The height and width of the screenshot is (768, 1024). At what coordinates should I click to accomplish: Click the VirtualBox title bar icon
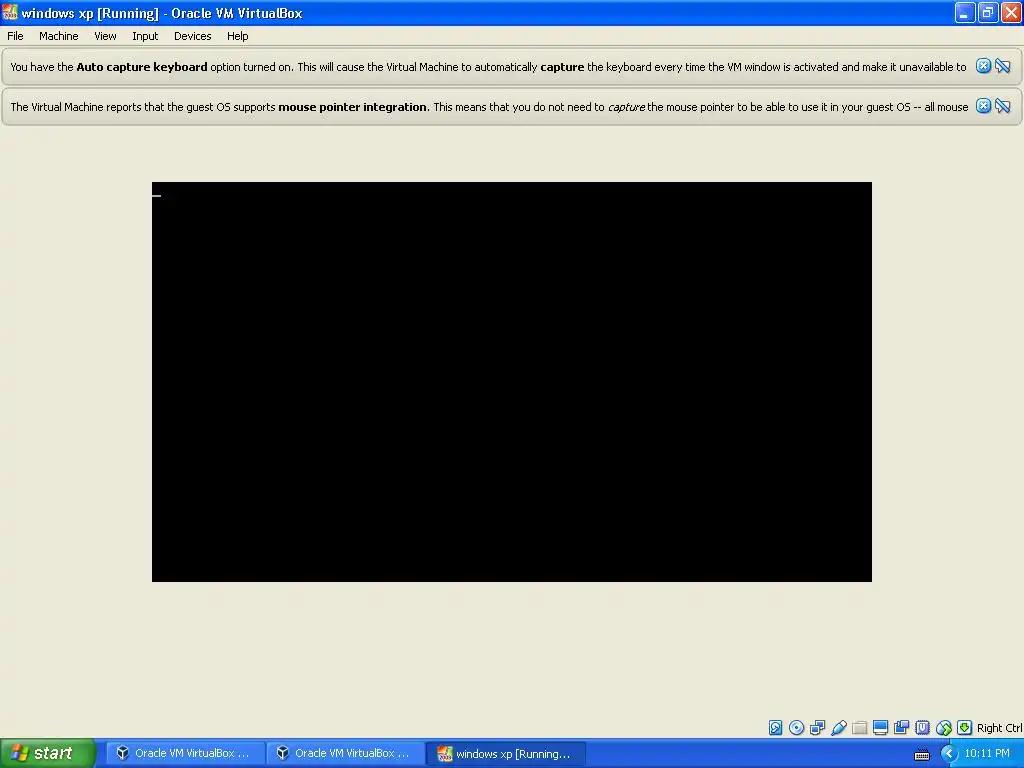coord(10,12)
